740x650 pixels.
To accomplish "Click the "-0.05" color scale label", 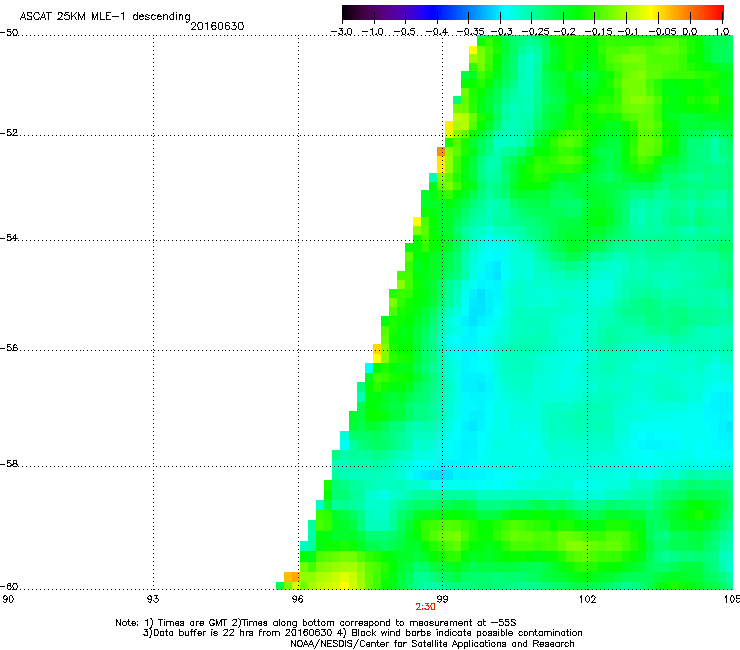I will 662,32.
